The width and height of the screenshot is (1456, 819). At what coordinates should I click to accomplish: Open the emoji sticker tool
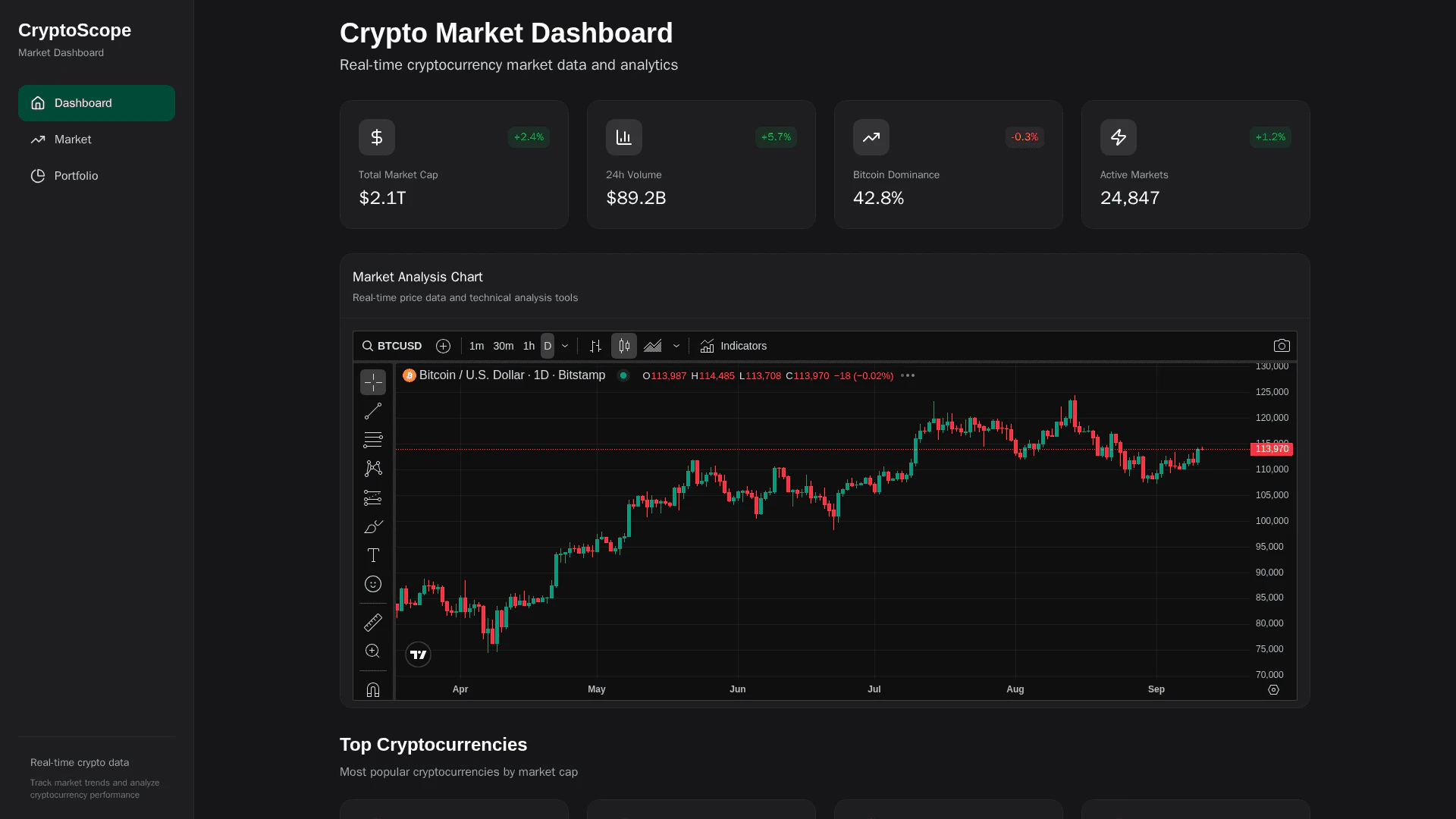[x=373, y=584]
